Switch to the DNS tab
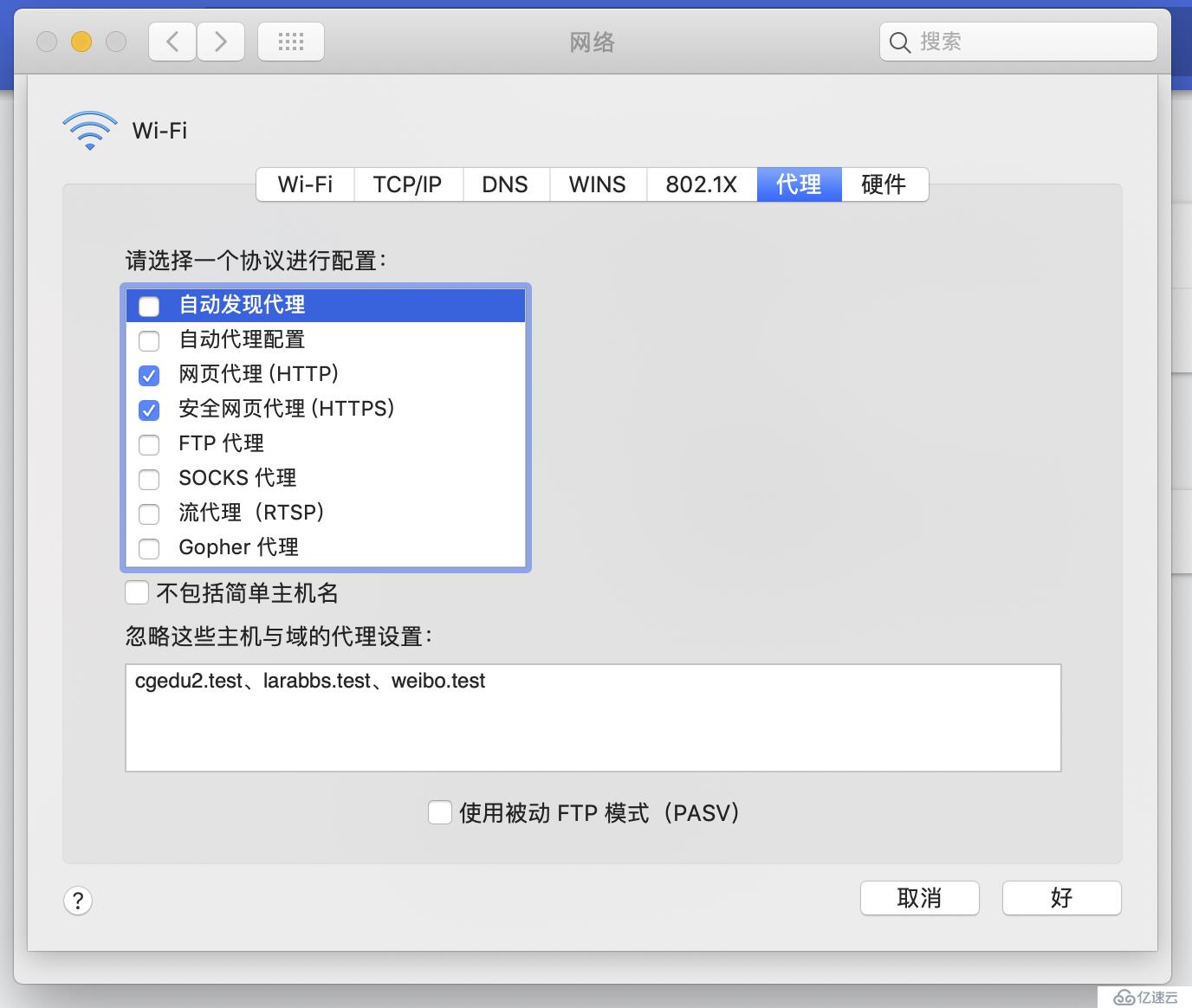The height and width of the screenshot is (1008, 1192). (505, 184)
